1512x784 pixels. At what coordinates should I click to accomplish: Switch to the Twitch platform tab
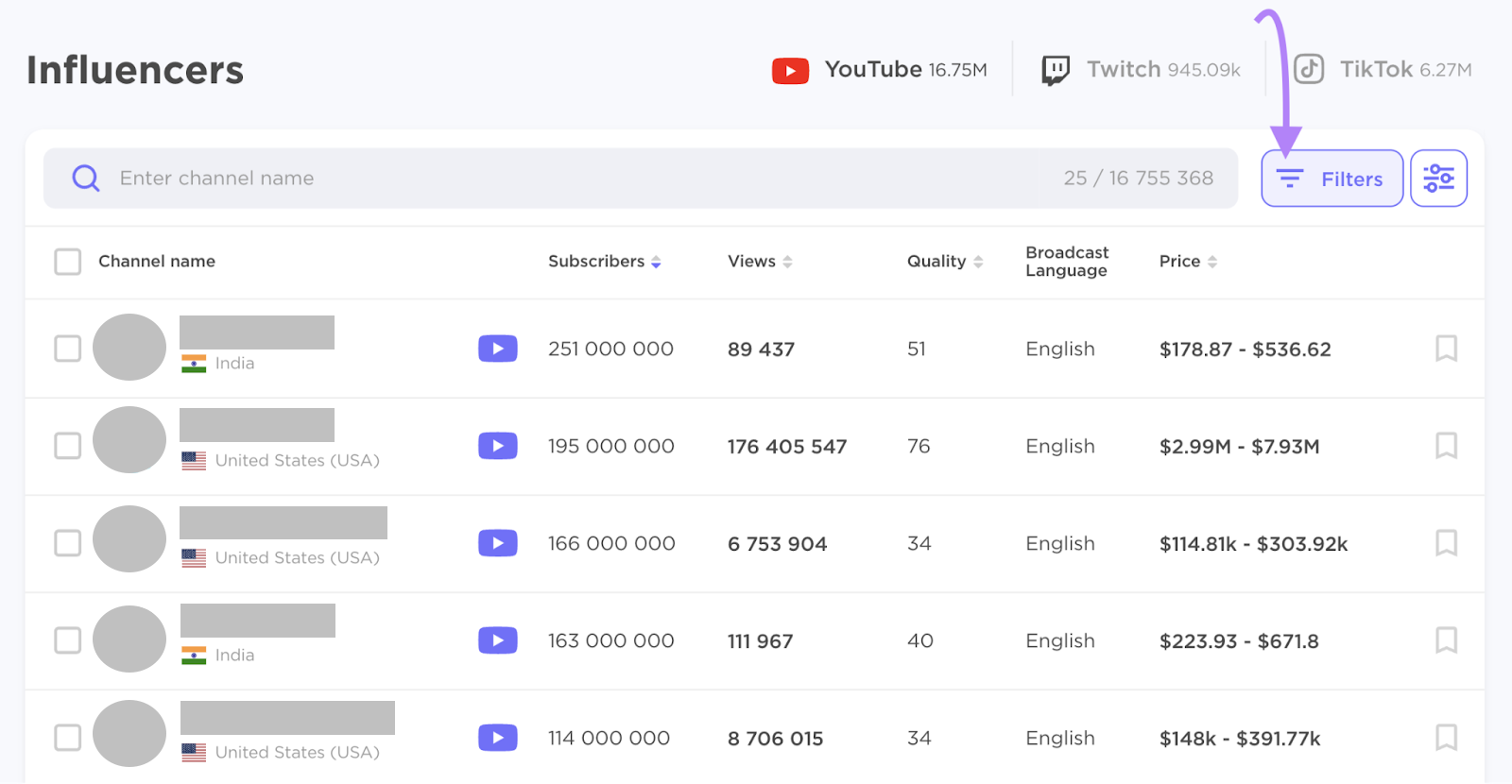pos(1141,70)
